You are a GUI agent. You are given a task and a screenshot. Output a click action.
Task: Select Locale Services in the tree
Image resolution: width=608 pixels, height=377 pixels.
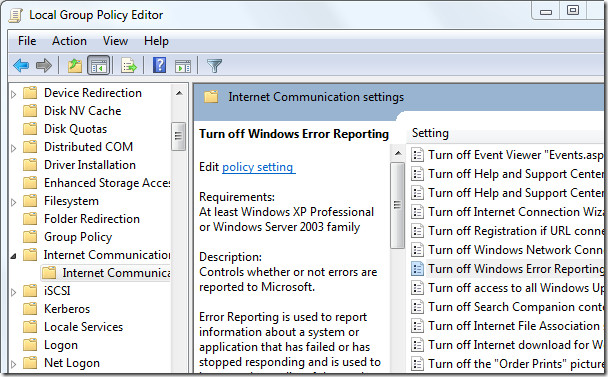83,327
